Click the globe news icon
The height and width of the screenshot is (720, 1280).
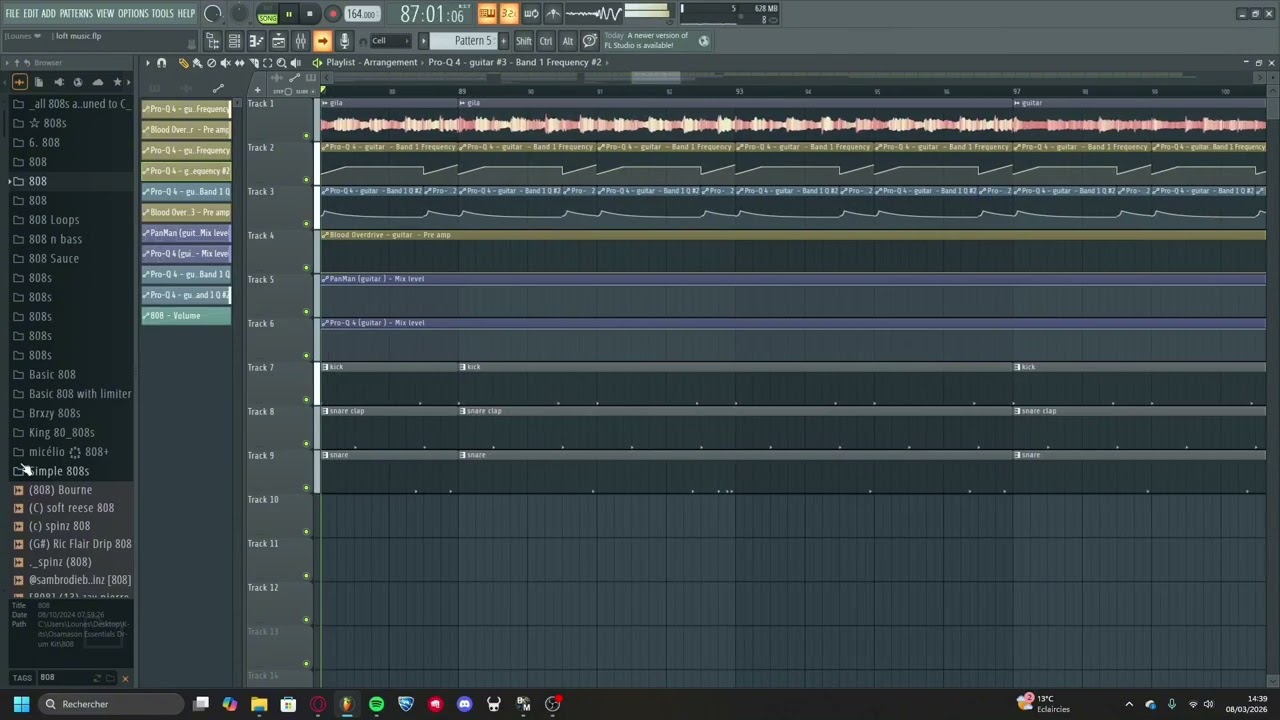(x=704, y=41)
